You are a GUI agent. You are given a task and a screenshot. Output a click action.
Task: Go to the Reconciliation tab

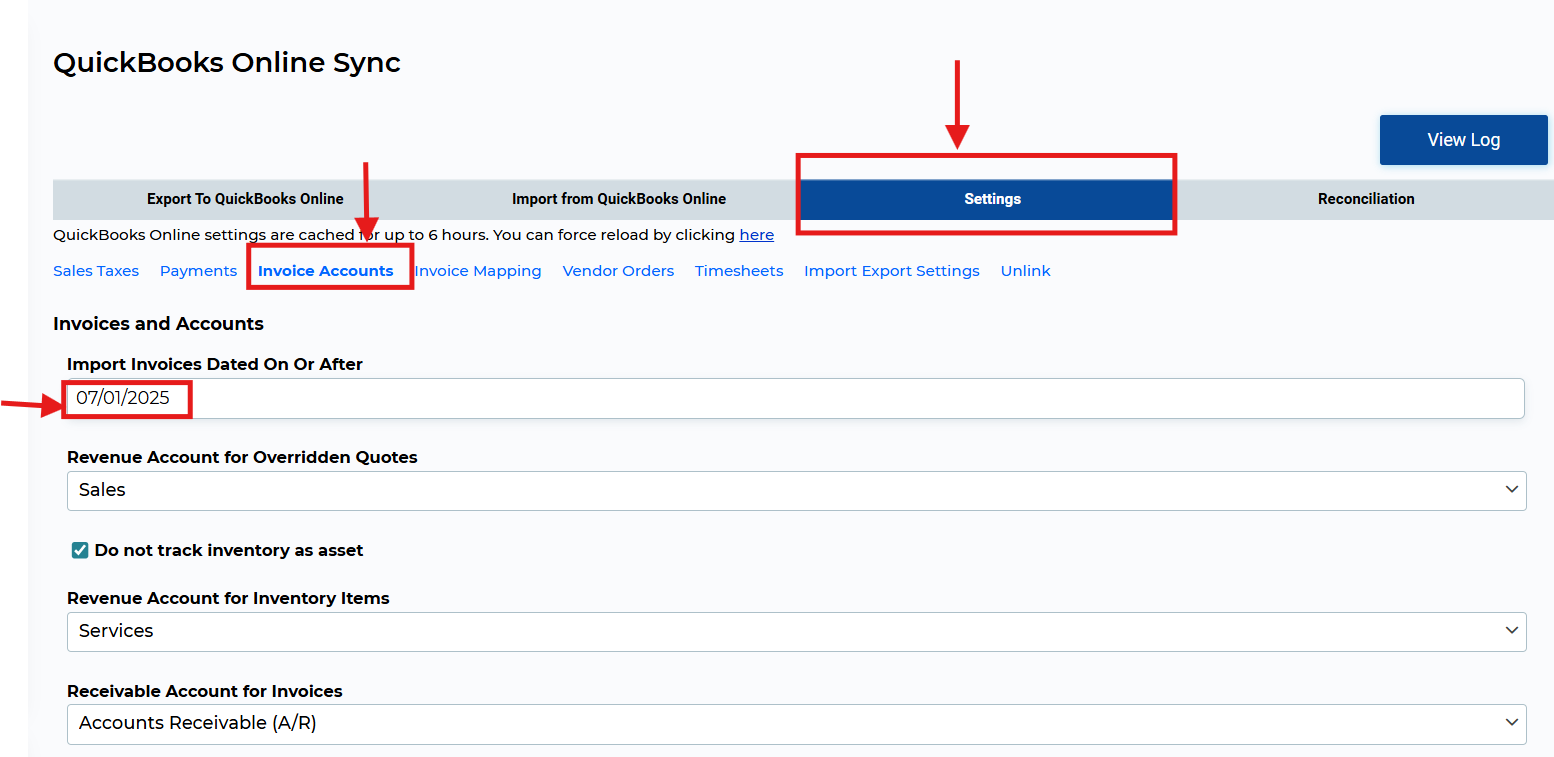[1366, 199]
